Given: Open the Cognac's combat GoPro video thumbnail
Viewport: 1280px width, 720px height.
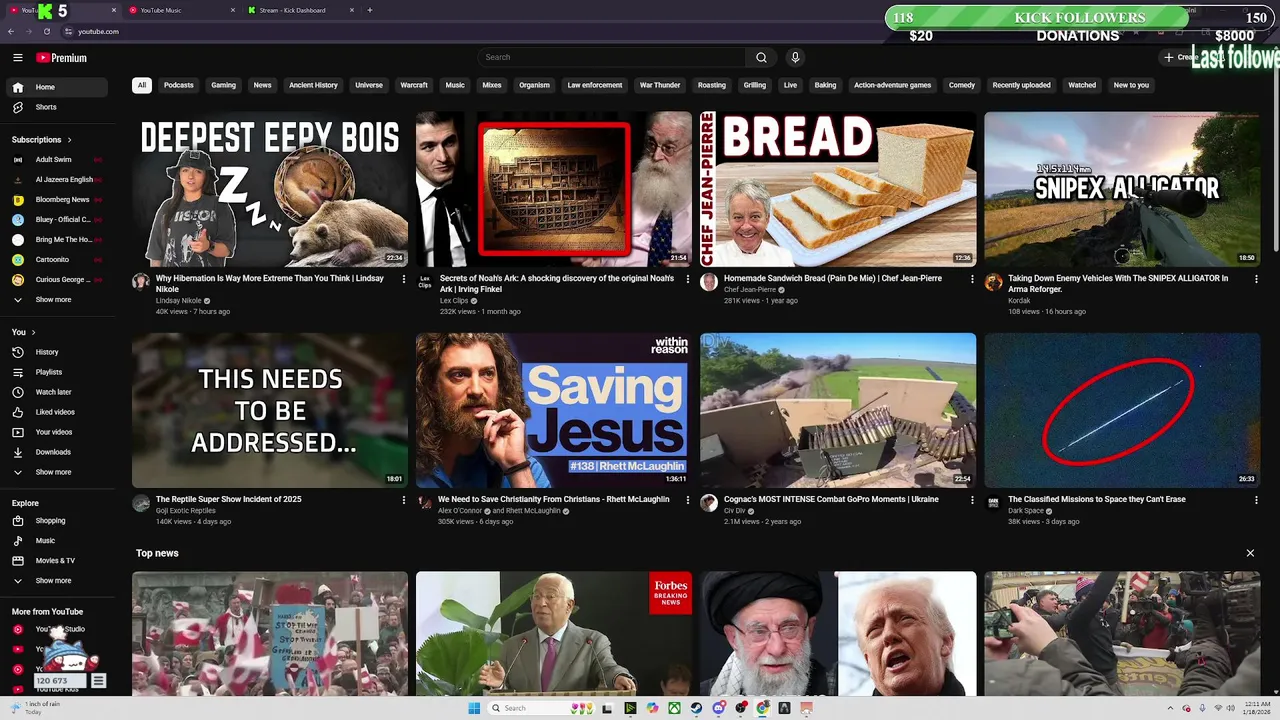Looking at the screenshot, I should point(838,410).
